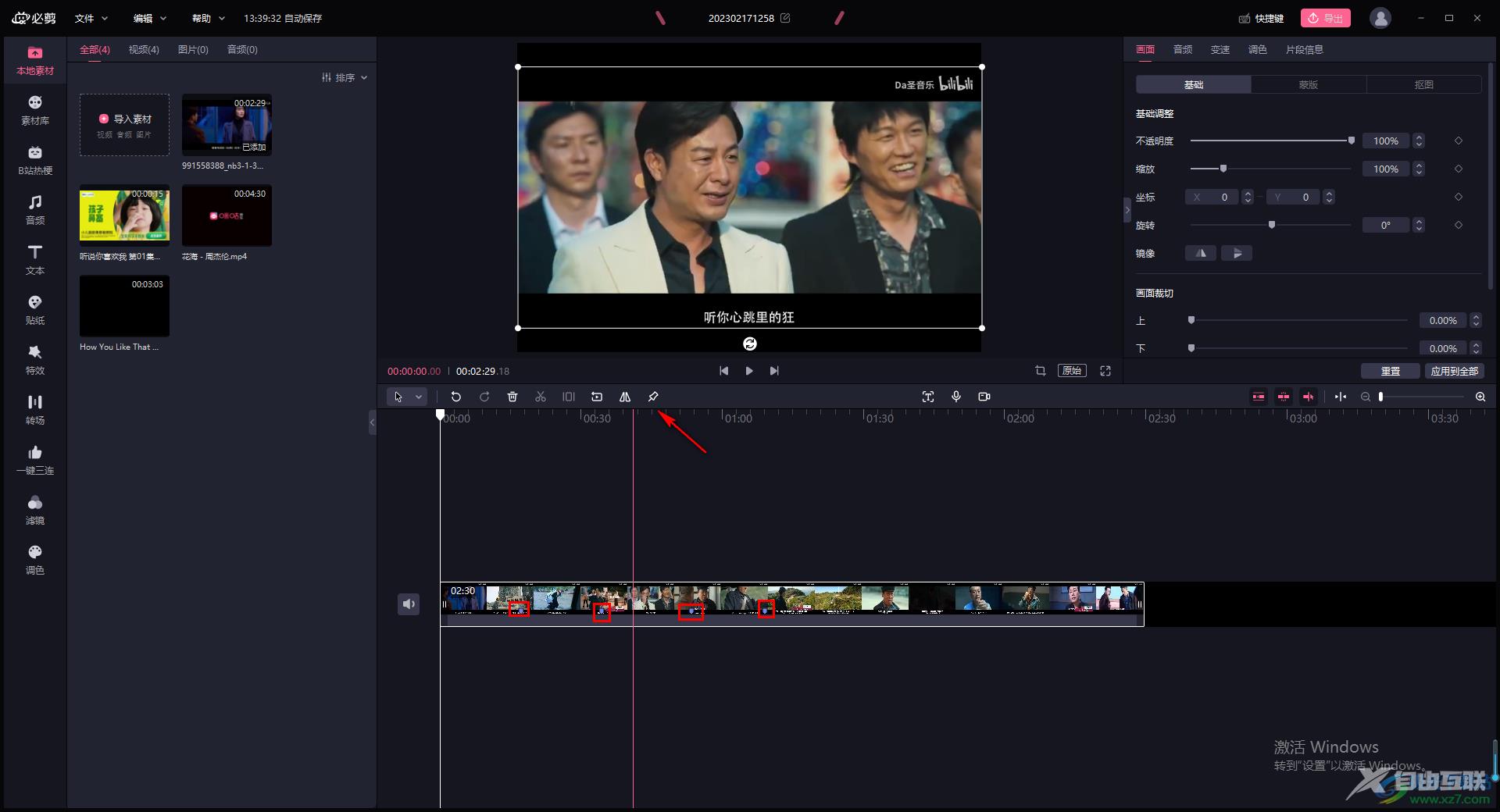Add keyframe for 旋转 rotation
The image size is (1500, 812).
[x=1459, y=225]
